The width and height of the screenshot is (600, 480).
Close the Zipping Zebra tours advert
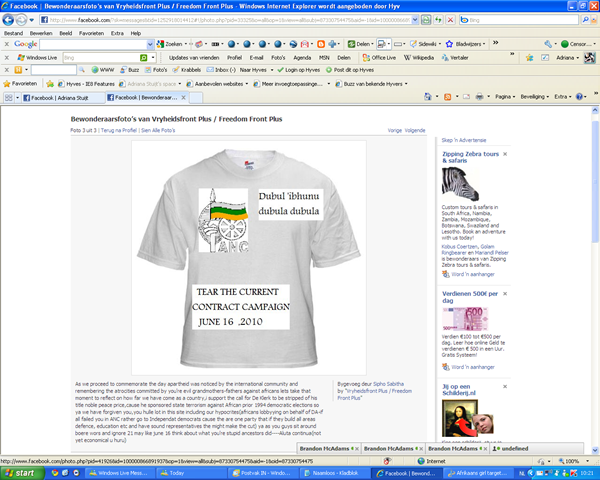point(505,154)
